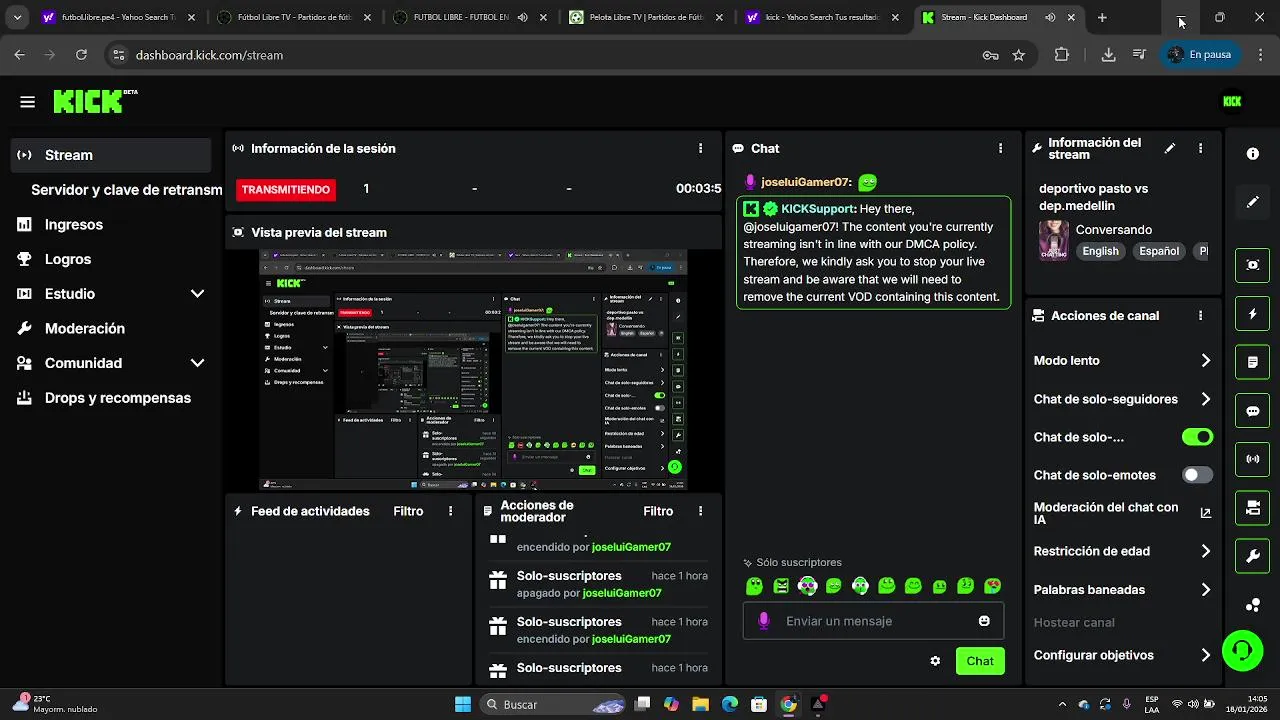Open Microsoft Edge from taskbar
Image resolution: width=1280 pixels, height=720 pixels.
click(x=730, y=704)
